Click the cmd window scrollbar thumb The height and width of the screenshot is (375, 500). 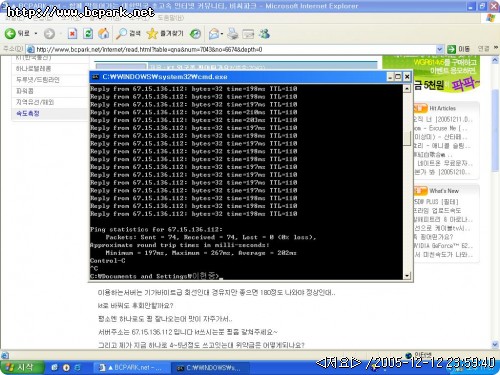(407, 138)
